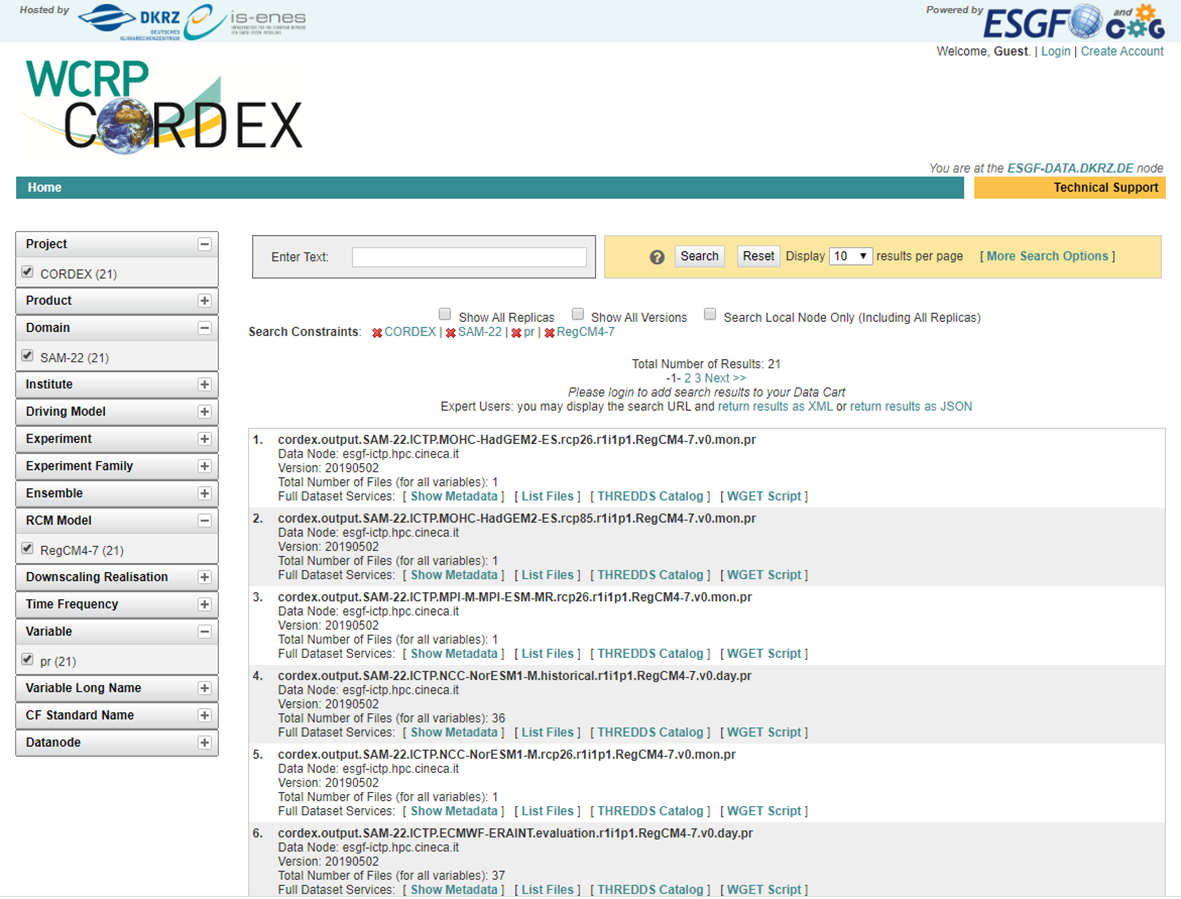This screenshot has height=899, width=1181.
Task: Show Metadata for result 5 NorESM1 rcp26
Action: [454, 811]
